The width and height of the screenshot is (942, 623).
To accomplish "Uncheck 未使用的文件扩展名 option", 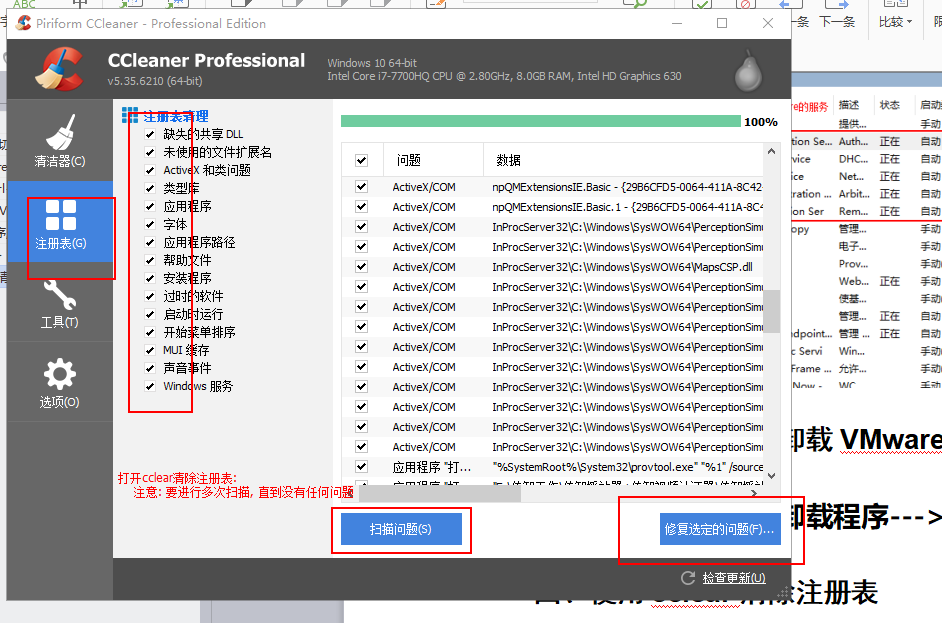I will pyautogui.click(x=150, y=152).
